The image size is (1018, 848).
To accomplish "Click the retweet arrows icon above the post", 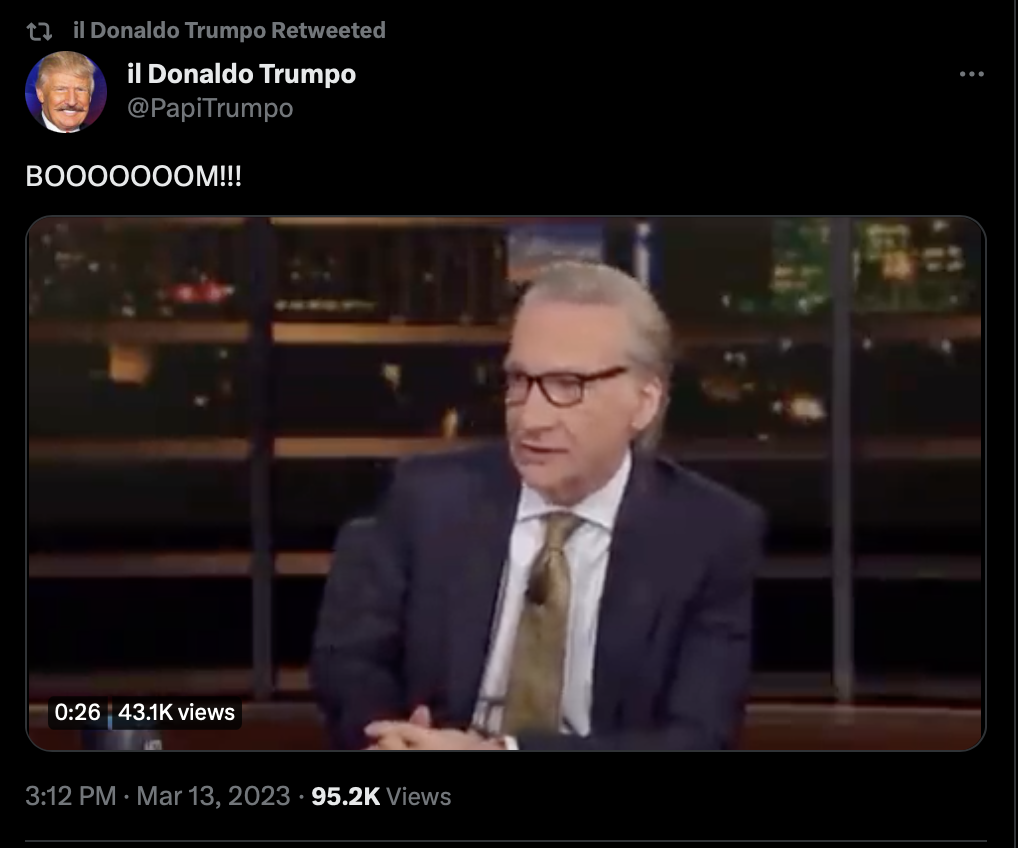I will click(40, 31).
